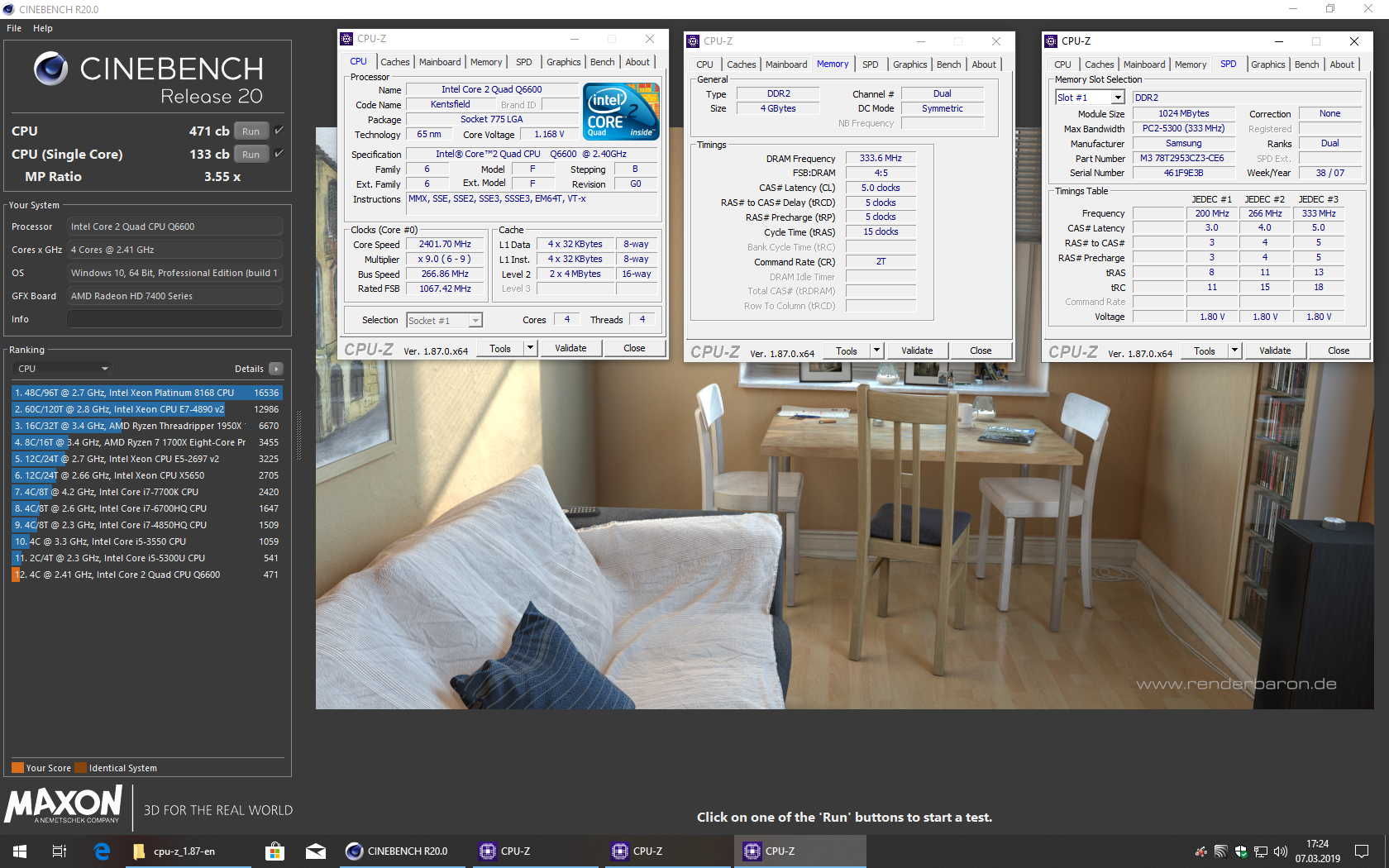The width and height of the screenshot is (1389, 868).
Task: Open the Action Center notifications icon
Action: point(1362,851)
